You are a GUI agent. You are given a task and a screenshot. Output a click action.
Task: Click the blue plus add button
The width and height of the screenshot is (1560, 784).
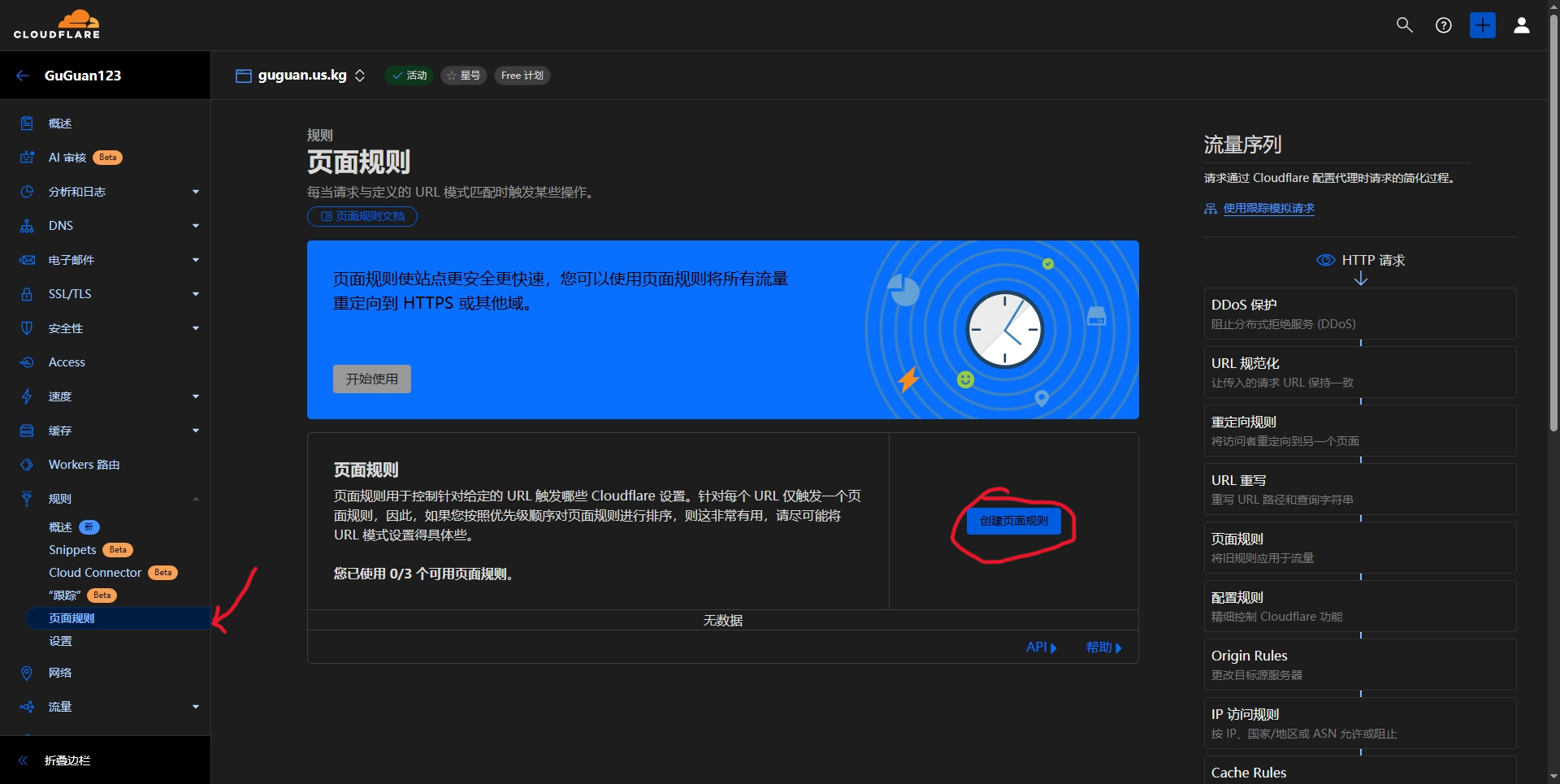pyautogui.click(x=1482, y=25)
